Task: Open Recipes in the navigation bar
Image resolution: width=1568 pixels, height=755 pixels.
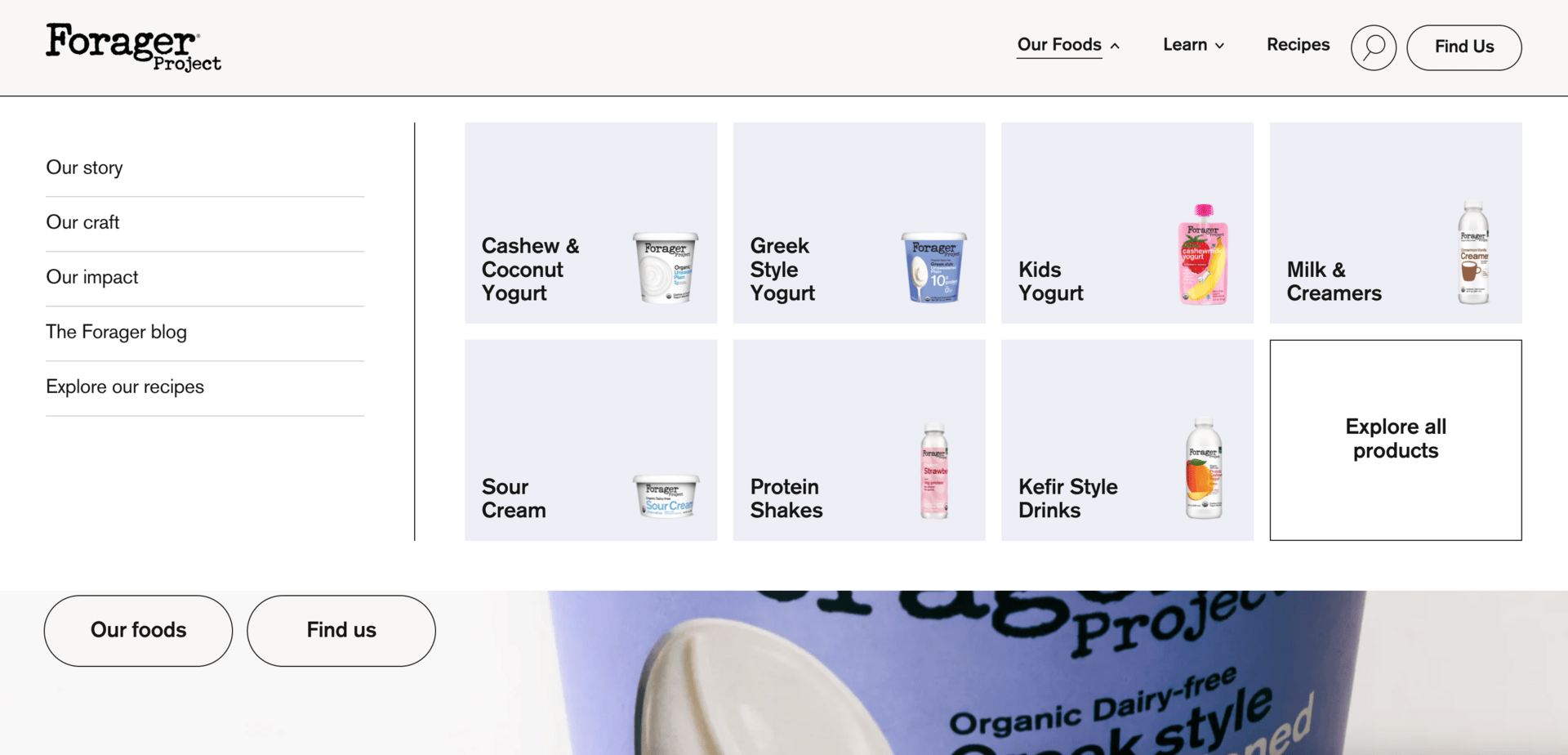Action: click(x=1298, y=45)
